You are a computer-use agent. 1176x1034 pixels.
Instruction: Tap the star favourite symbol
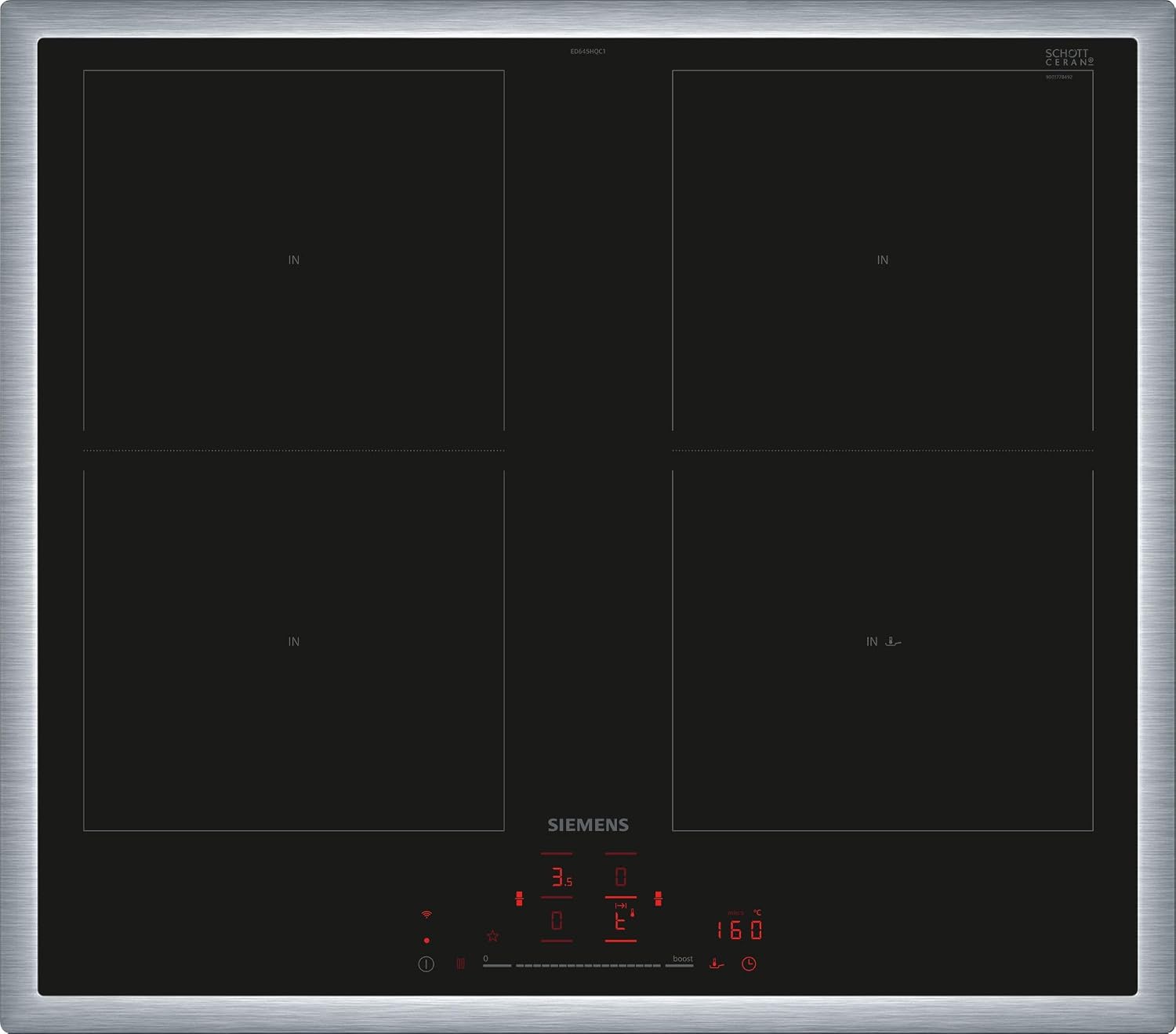tap(492, 936)
